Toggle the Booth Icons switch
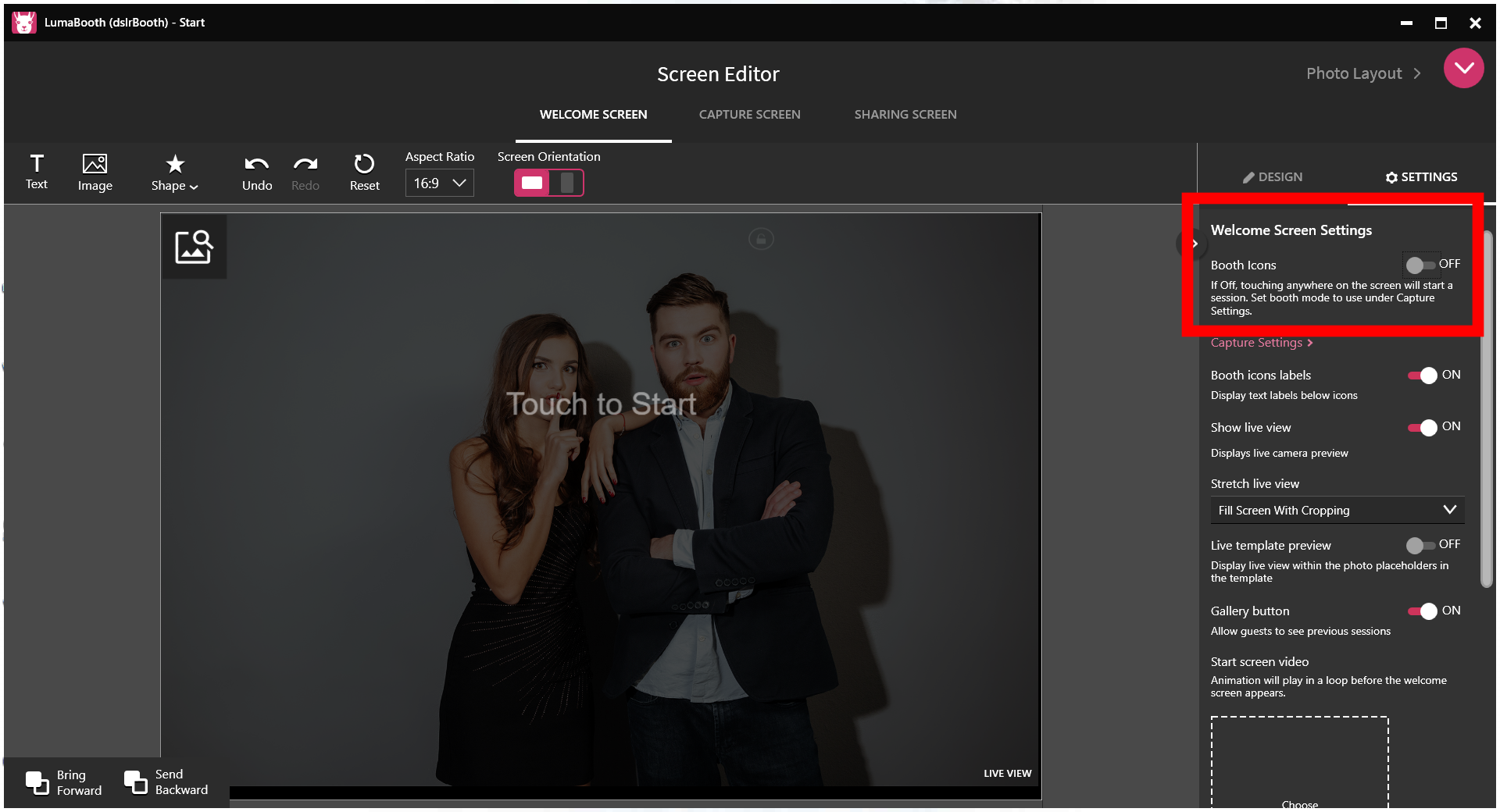1500x812 pixels. 1420,265
